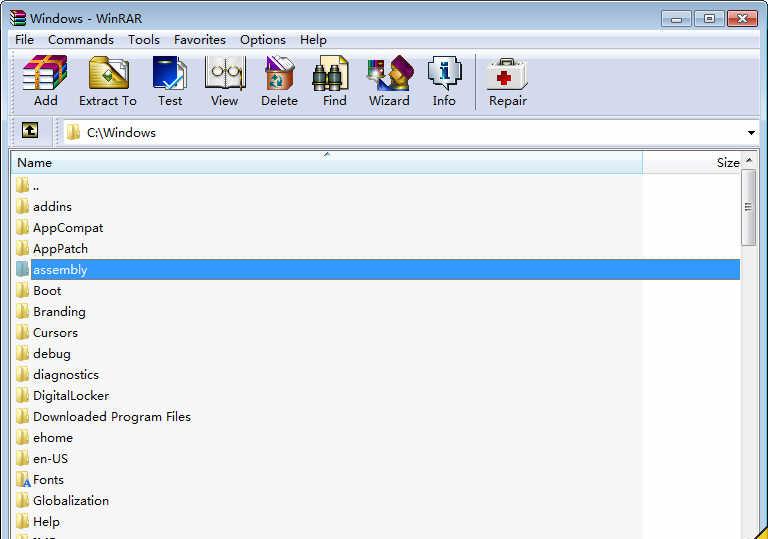Select the diagnostics folder name
Viewport: 768px width, 539px height.
click(x=66, y=375)
